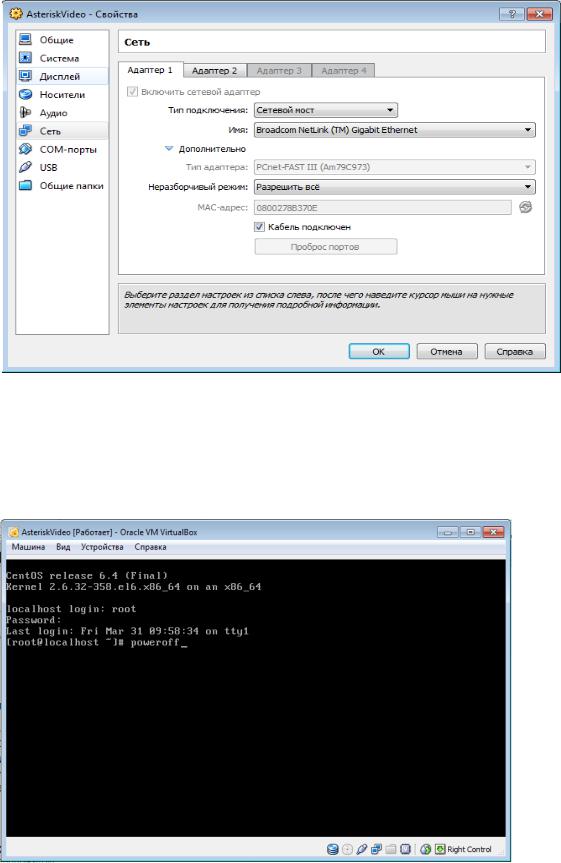Click the Right Control host key label

click(469, 849)
